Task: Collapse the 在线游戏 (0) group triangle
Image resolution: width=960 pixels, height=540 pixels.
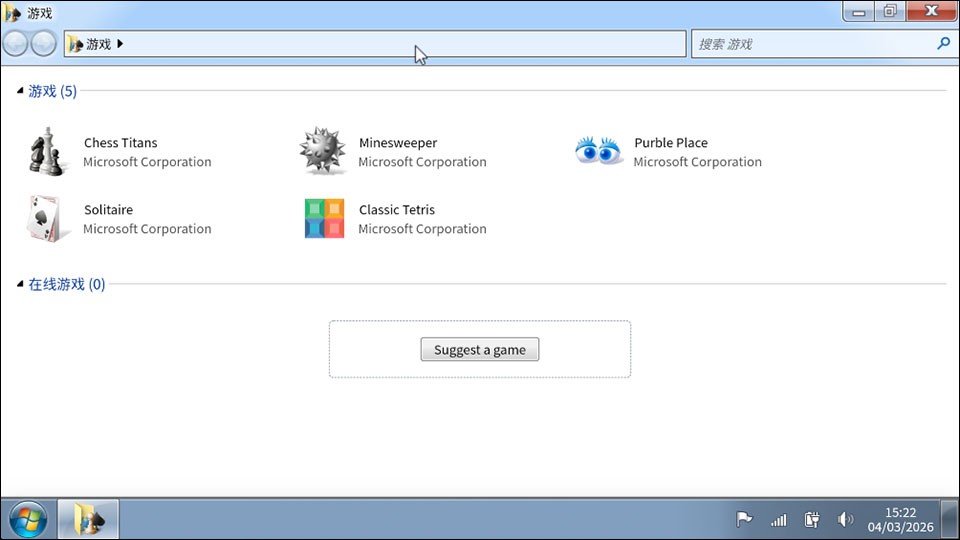Action: click(x=20, y=283)
